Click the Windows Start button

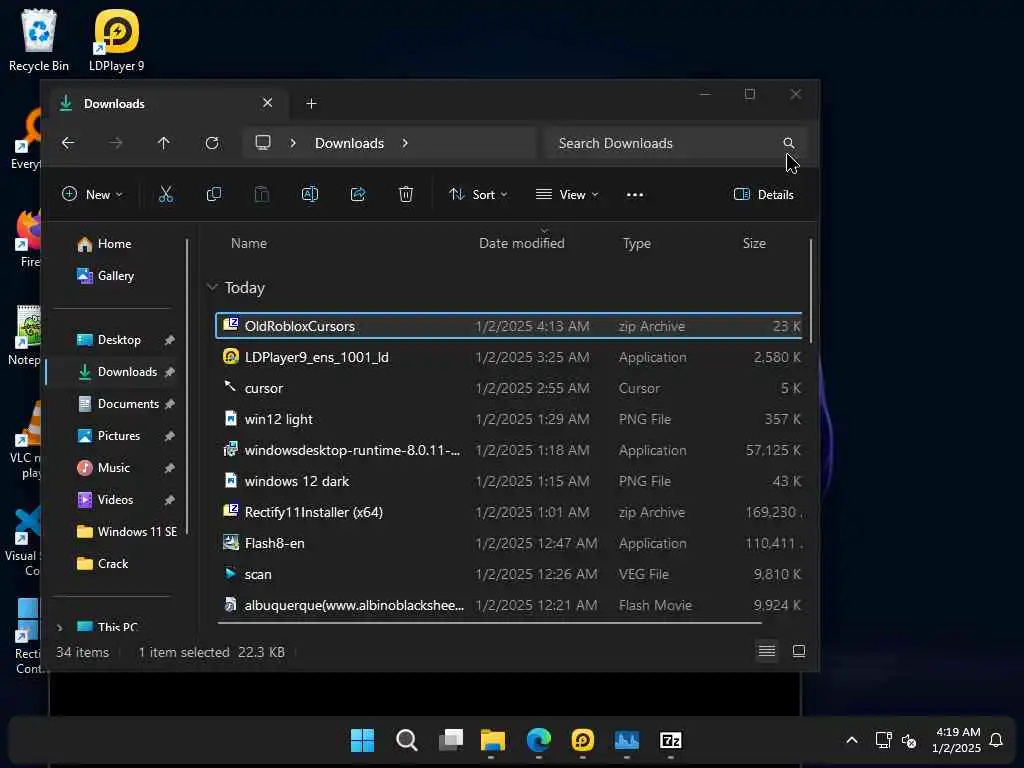[x=362, y=740]
